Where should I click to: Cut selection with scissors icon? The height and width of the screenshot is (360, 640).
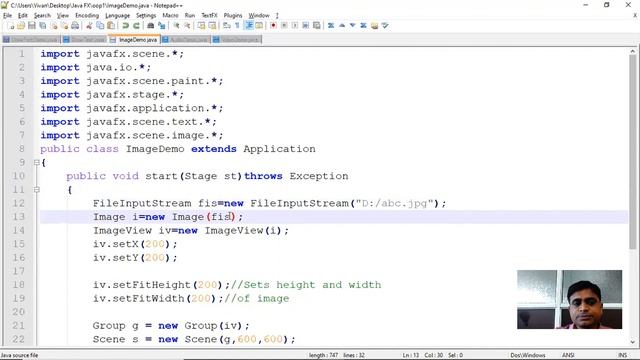[89, 26]
